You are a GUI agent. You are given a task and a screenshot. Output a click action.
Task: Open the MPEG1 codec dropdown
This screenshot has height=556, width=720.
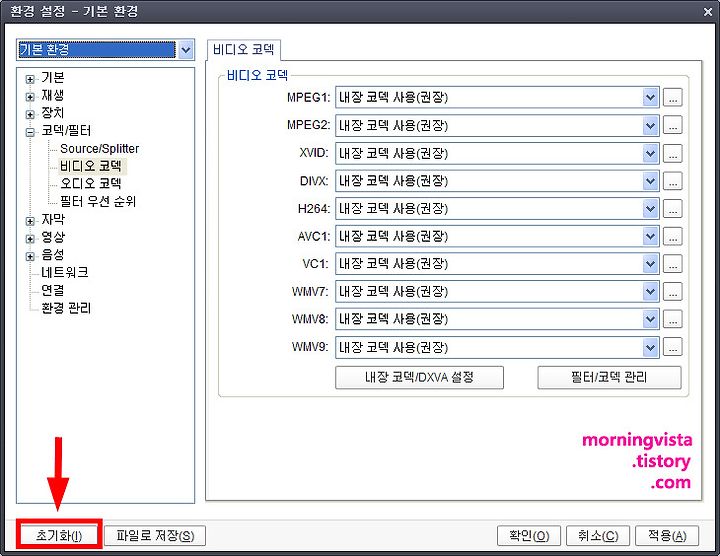(x=497, y=97)
